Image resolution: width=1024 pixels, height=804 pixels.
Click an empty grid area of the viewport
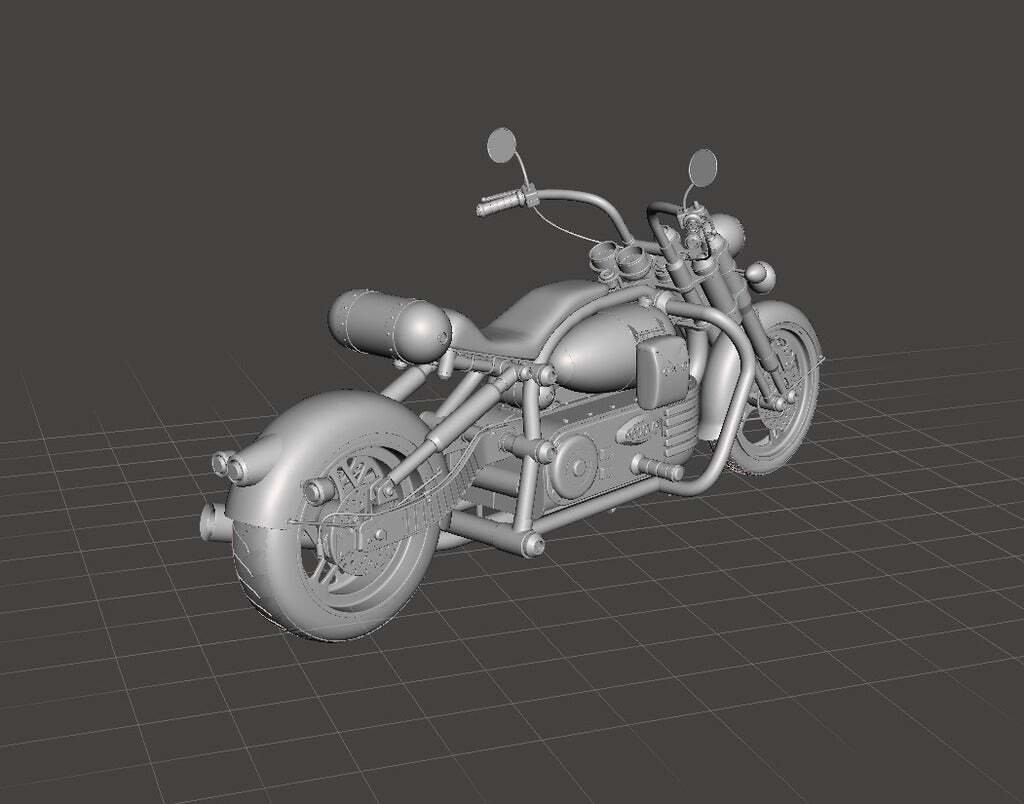tap(150, 700)
